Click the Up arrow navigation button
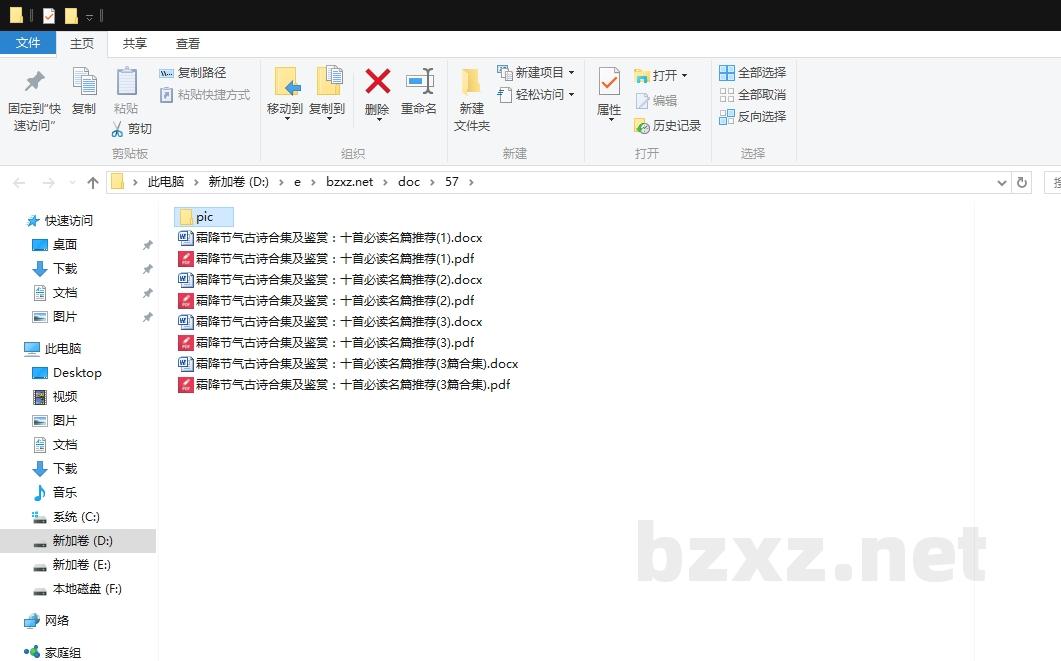 (93, 182)
